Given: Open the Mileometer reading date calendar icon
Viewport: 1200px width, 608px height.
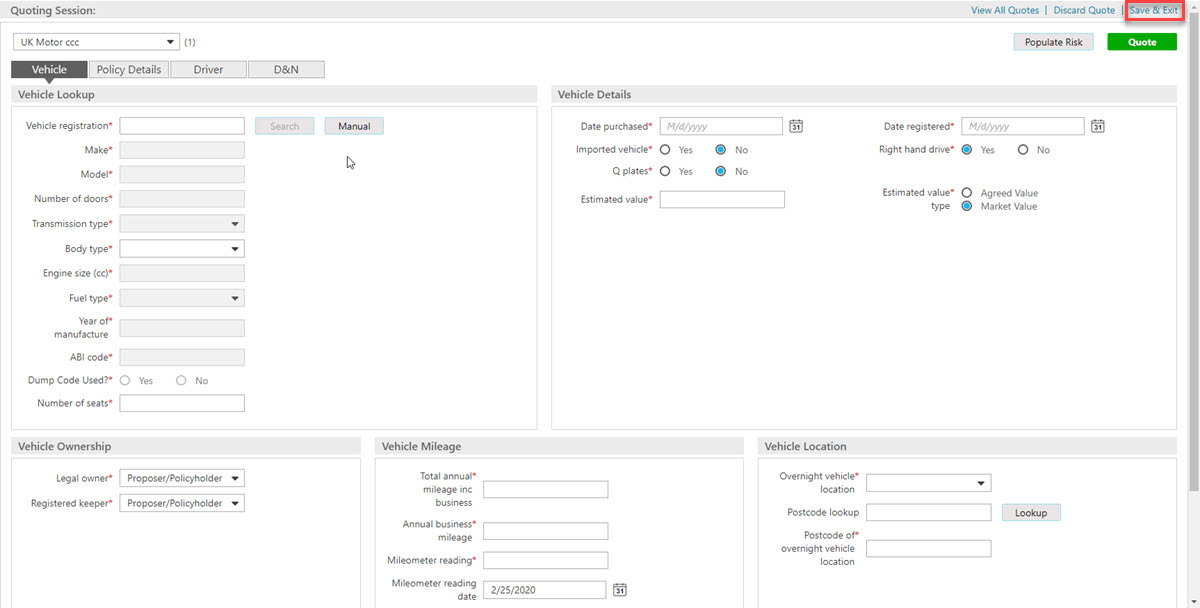Looking at the screenshot, I should [x=619, y=590].
